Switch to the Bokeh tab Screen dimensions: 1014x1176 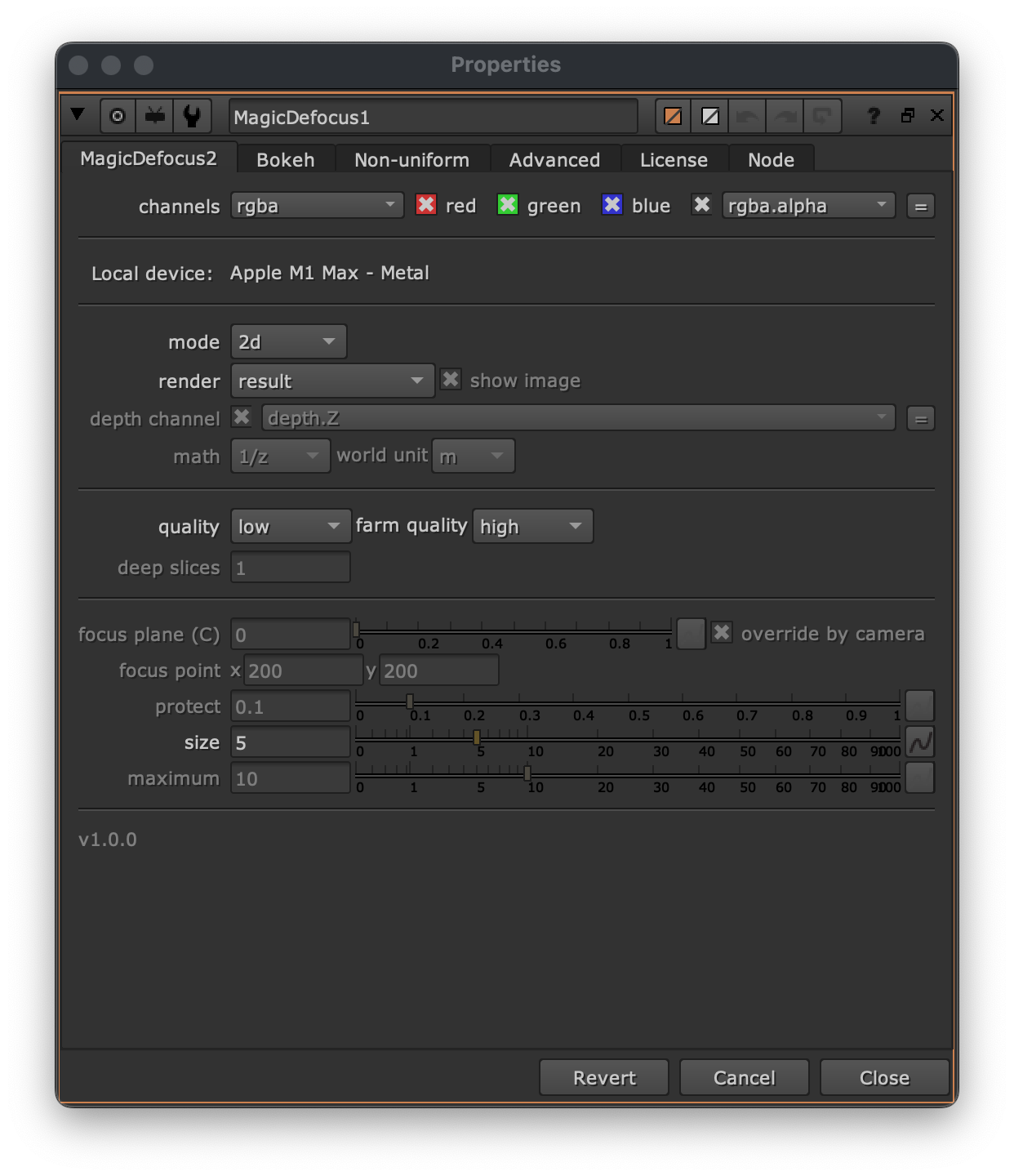coord(286,160)
